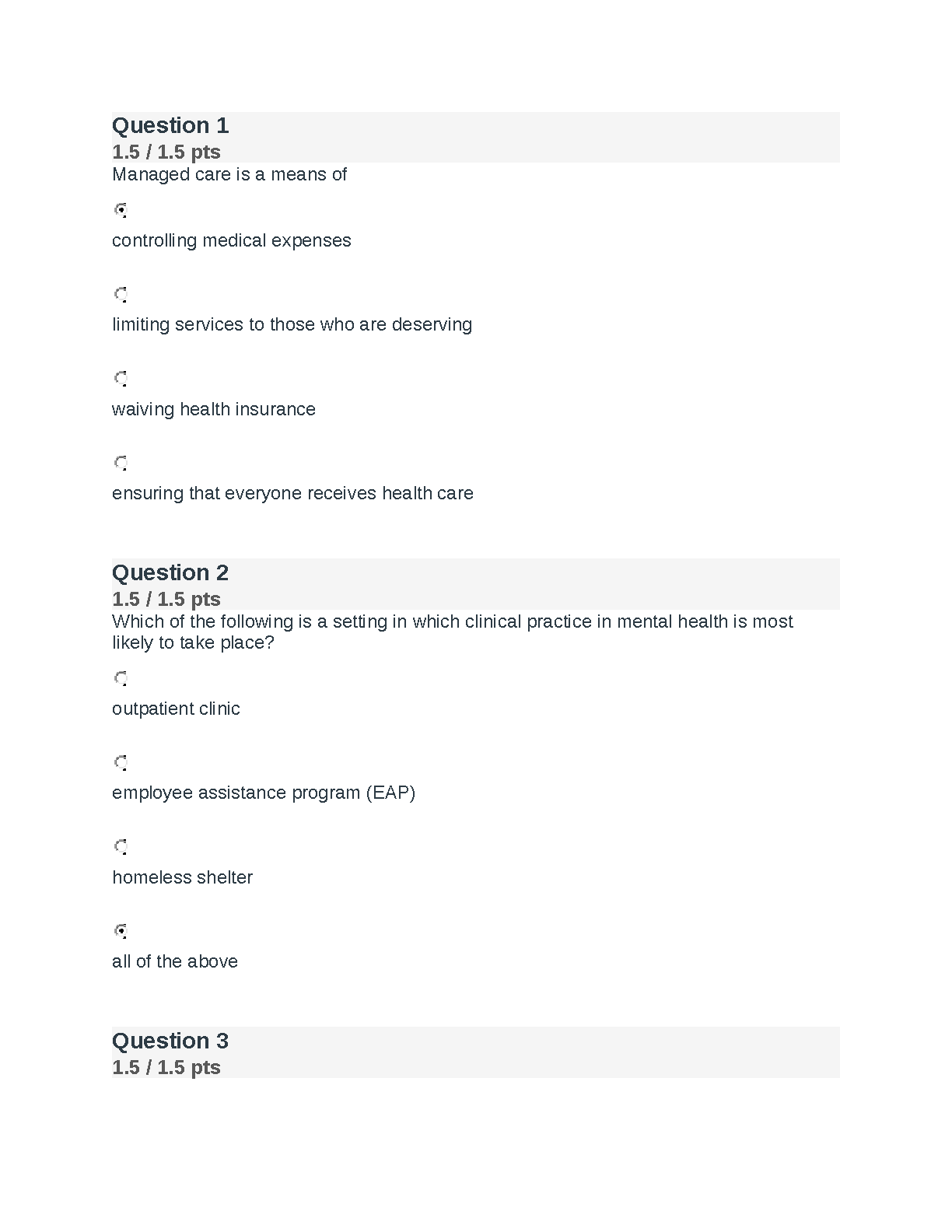The image size is (952, 1232).
Task: Click the 'Question 2' heading
Action: click(170, 572)
